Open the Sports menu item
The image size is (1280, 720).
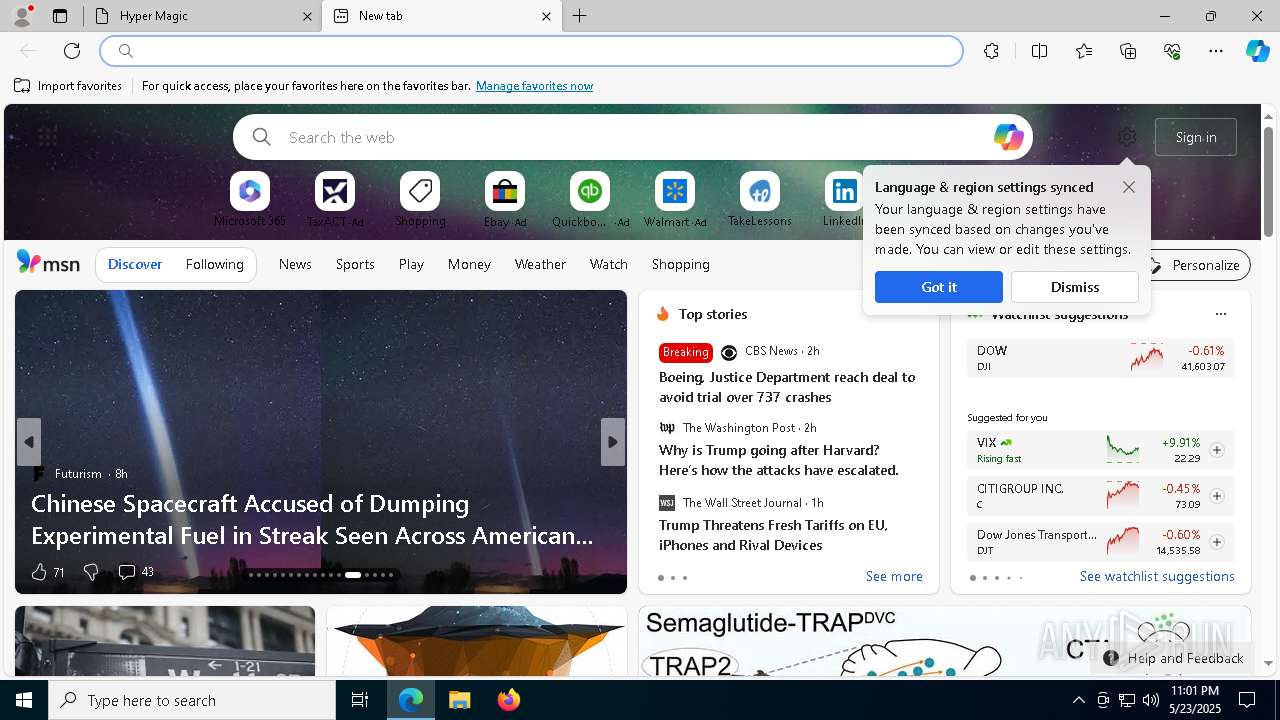point(355,265)
